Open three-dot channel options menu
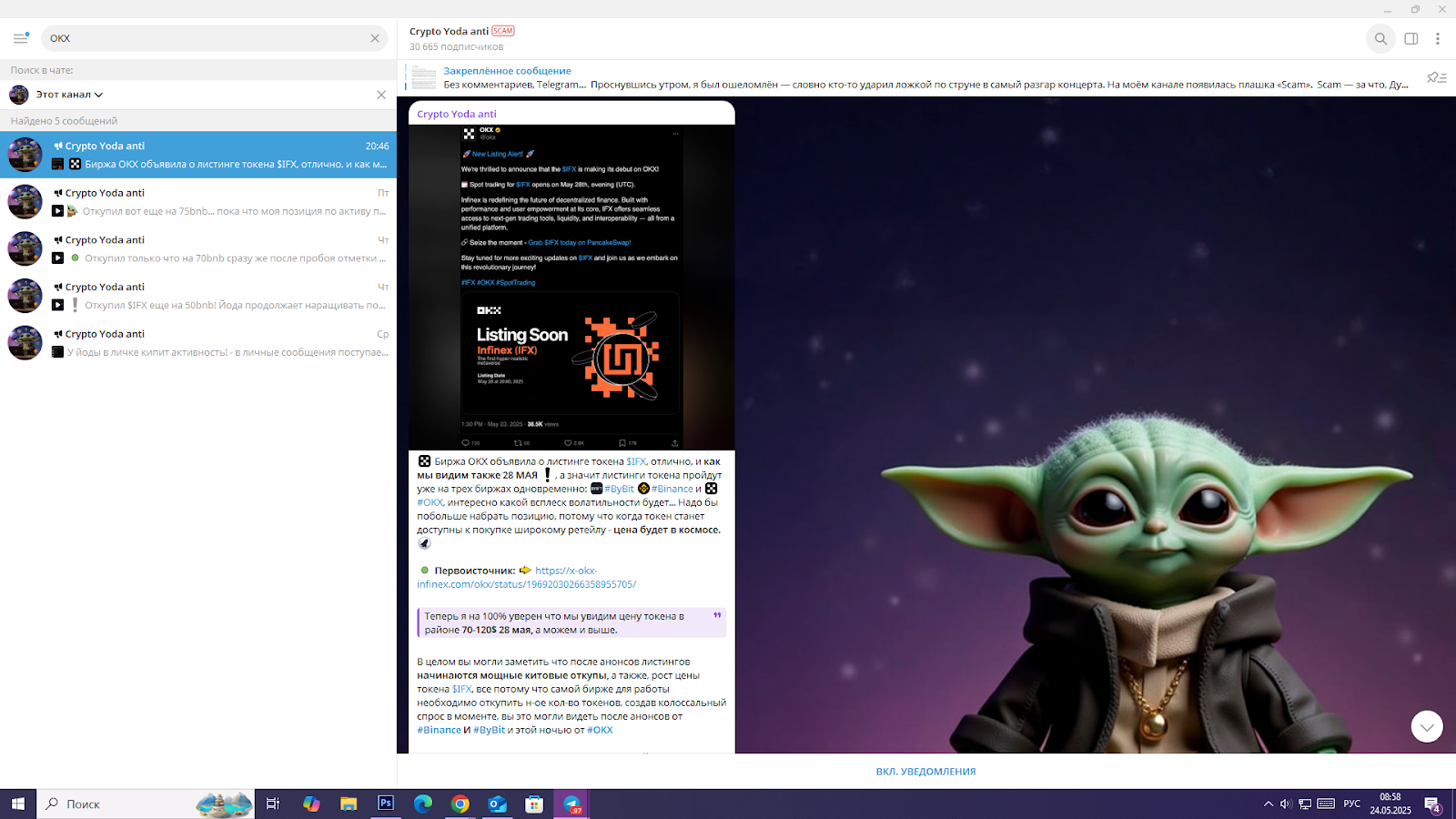 click(1438, 38)
